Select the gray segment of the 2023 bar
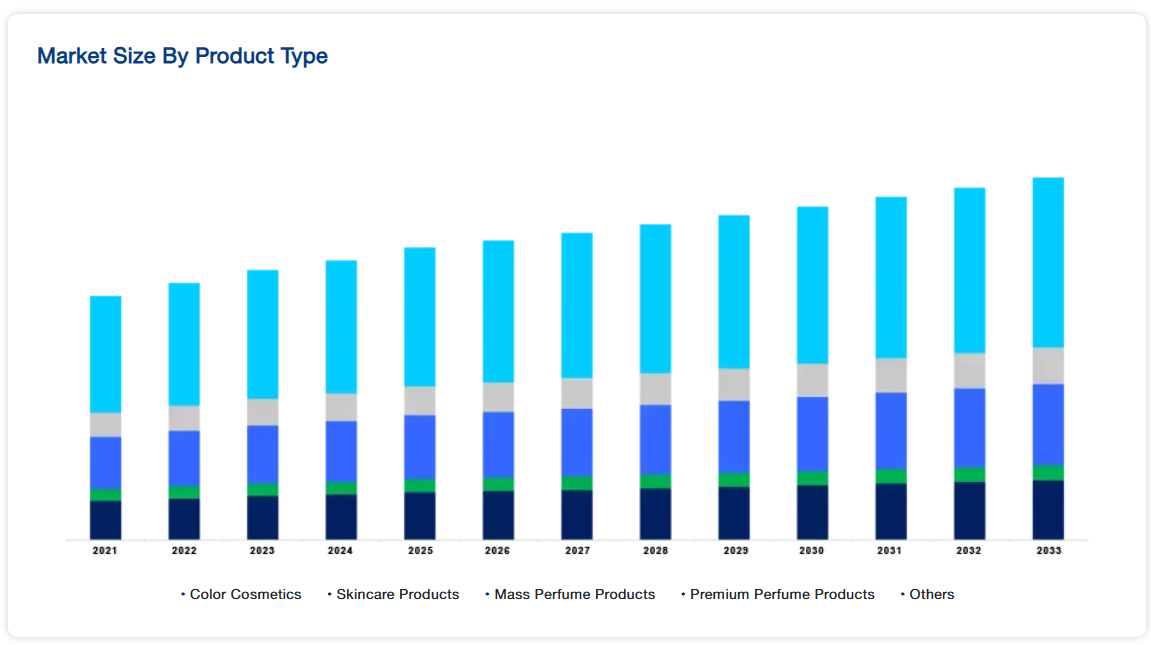Screen dimensions: 1151x645 [x=263, y=412]
